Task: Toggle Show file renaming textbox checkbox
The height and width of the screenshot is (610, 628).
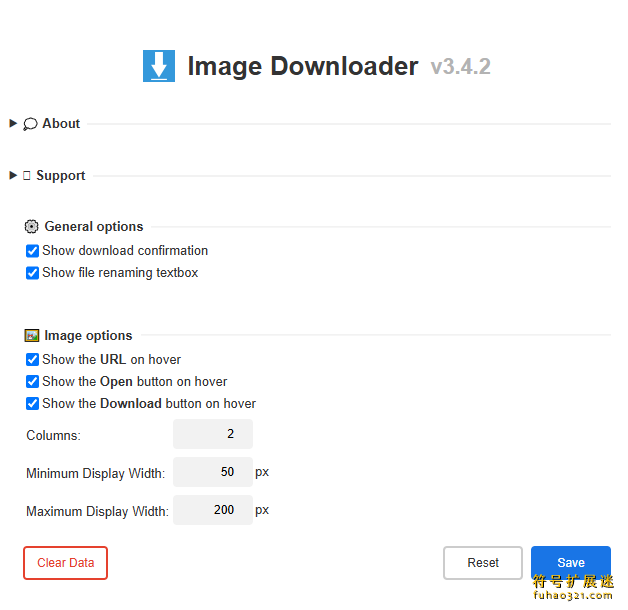Action: pyautogui.click(x=32, y=273)
